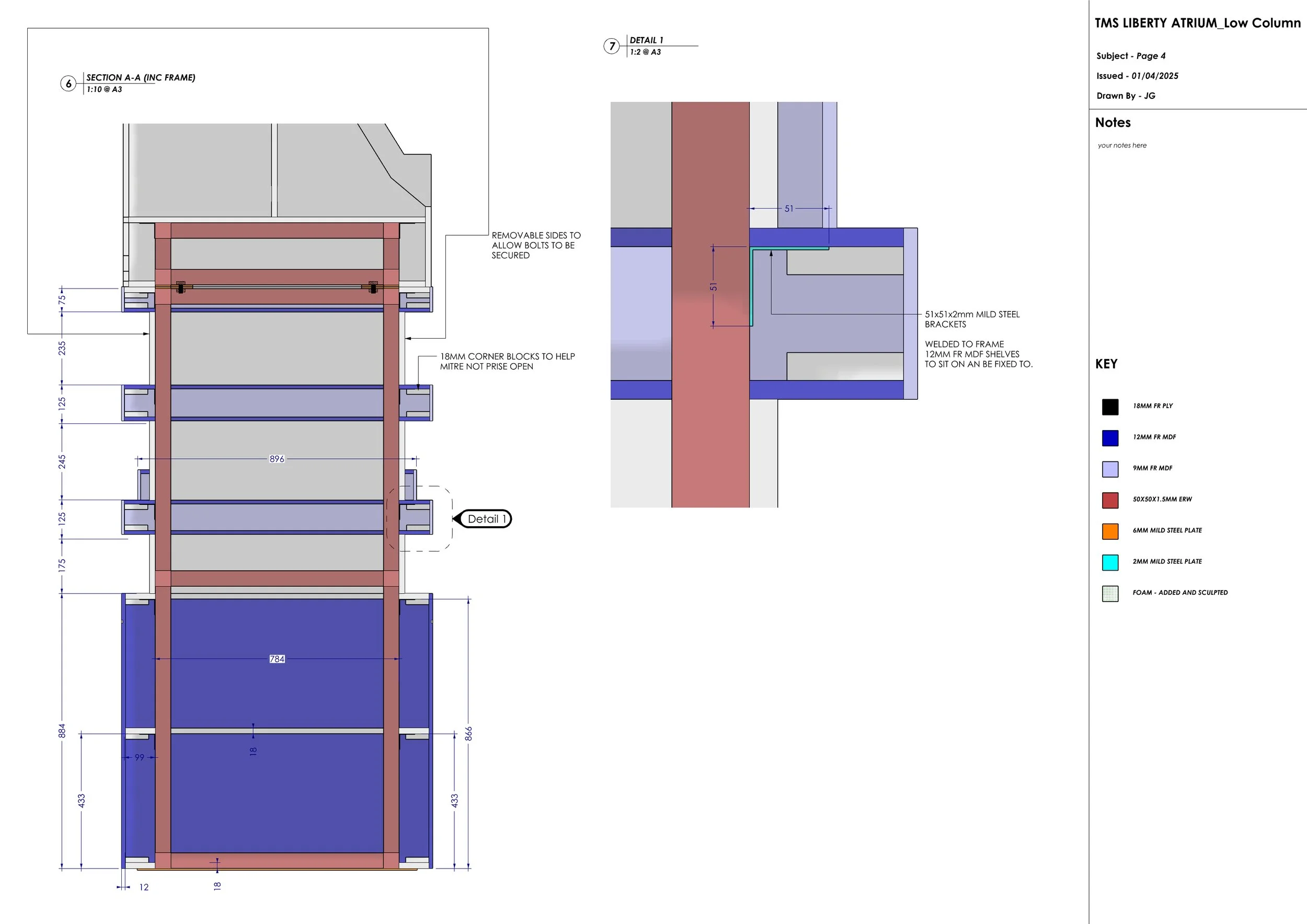
Task: Click the red 50X50X1.5MM ERW swatch
Action: coord(1110,500)
